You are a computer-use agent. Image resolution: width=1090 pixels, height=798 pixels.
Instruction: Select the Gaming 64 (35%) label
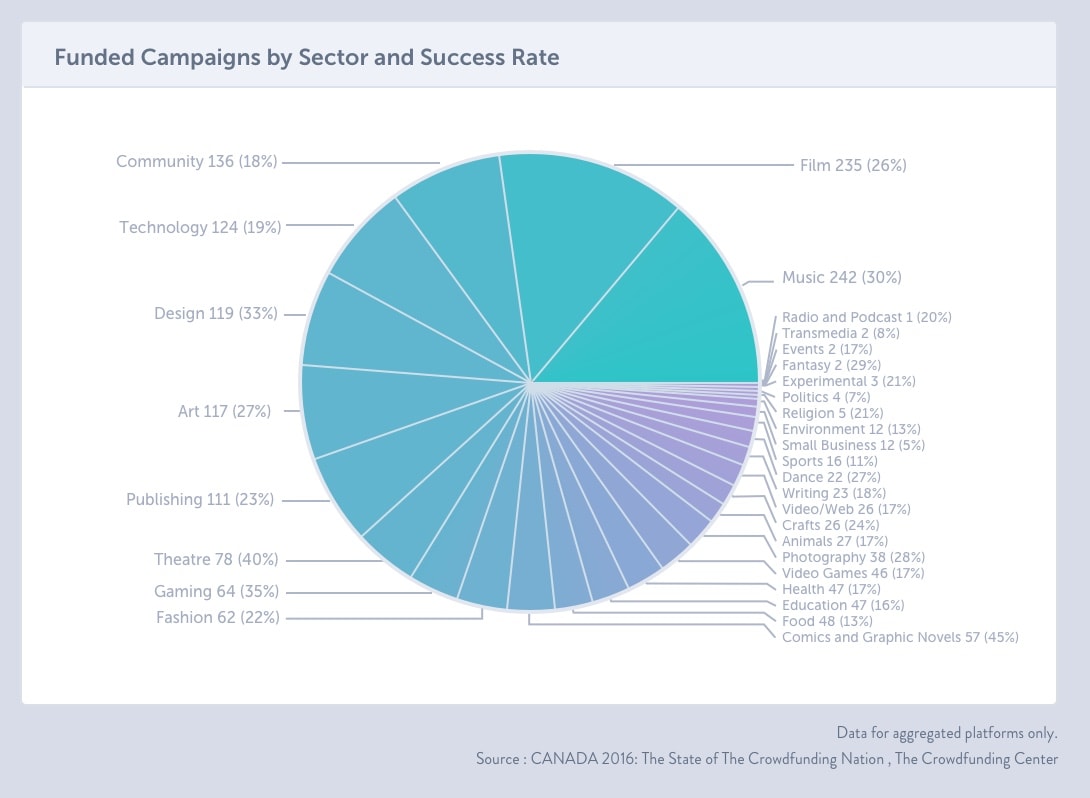tap(216, 591)
